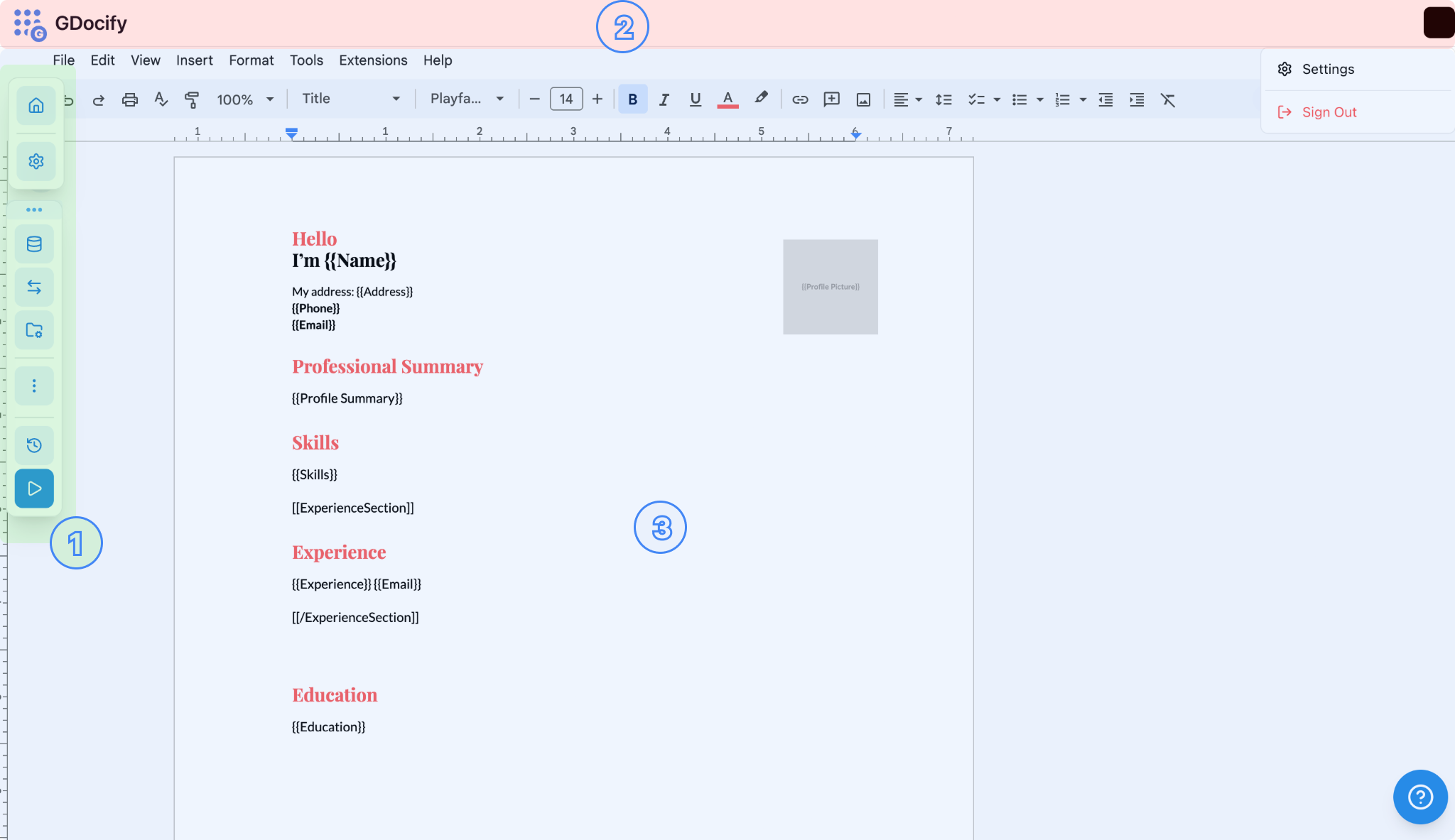The height and width of the screenshot is (840, 1455).
Task: Open the 100% zoom dropdown
Action: click(x=244, y=99)
